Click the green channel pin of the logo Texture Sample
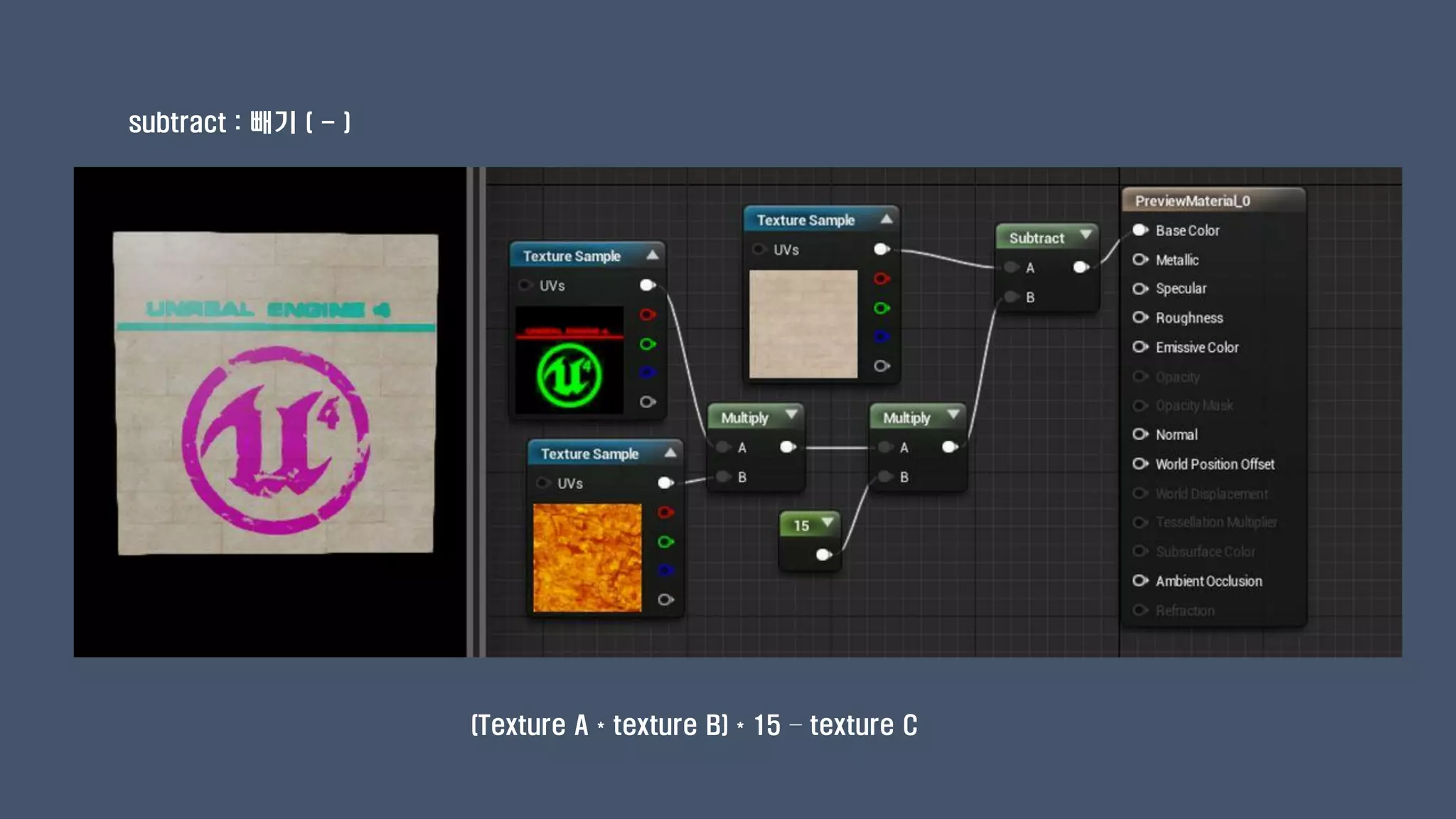This screenshot has width=1456, height=819. click(x=648, y=344)
